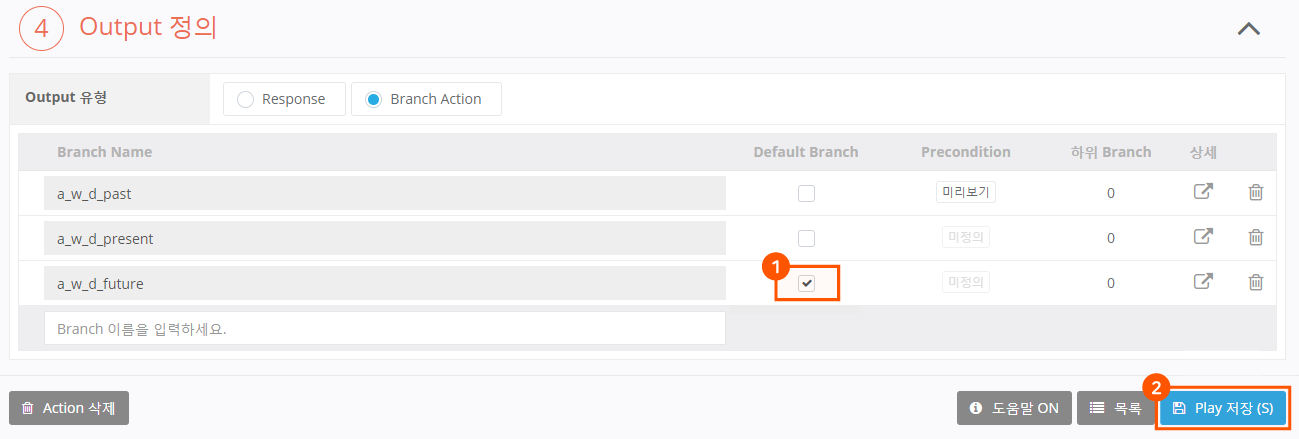Open detail view for a_w_d_present branch

pyautogui.click(x=1204, y=237)
